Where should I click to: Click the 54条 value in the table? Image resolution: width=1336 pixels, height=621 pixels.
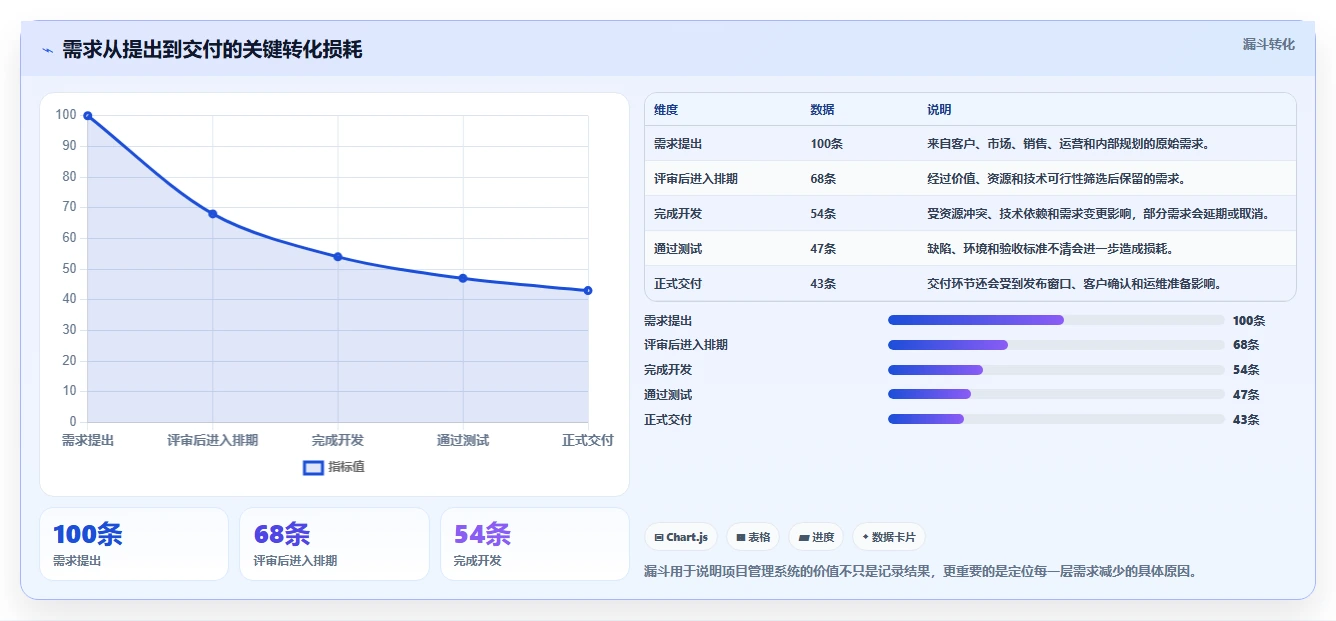[823, 214]
